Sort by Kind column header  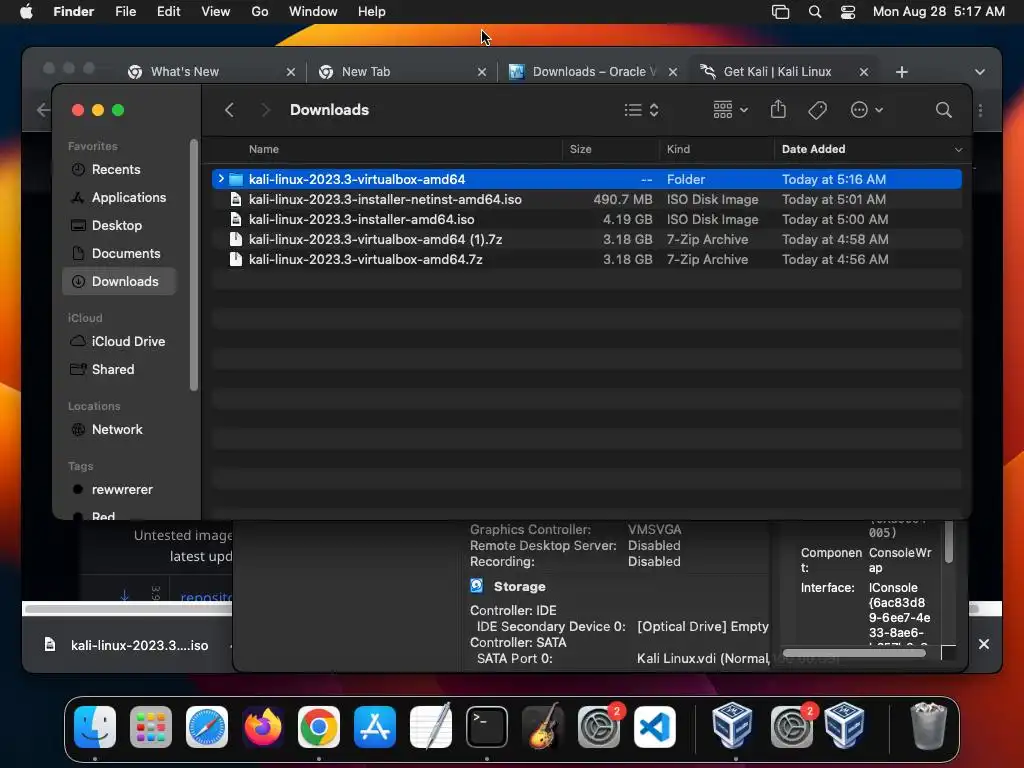coord(678,150)
